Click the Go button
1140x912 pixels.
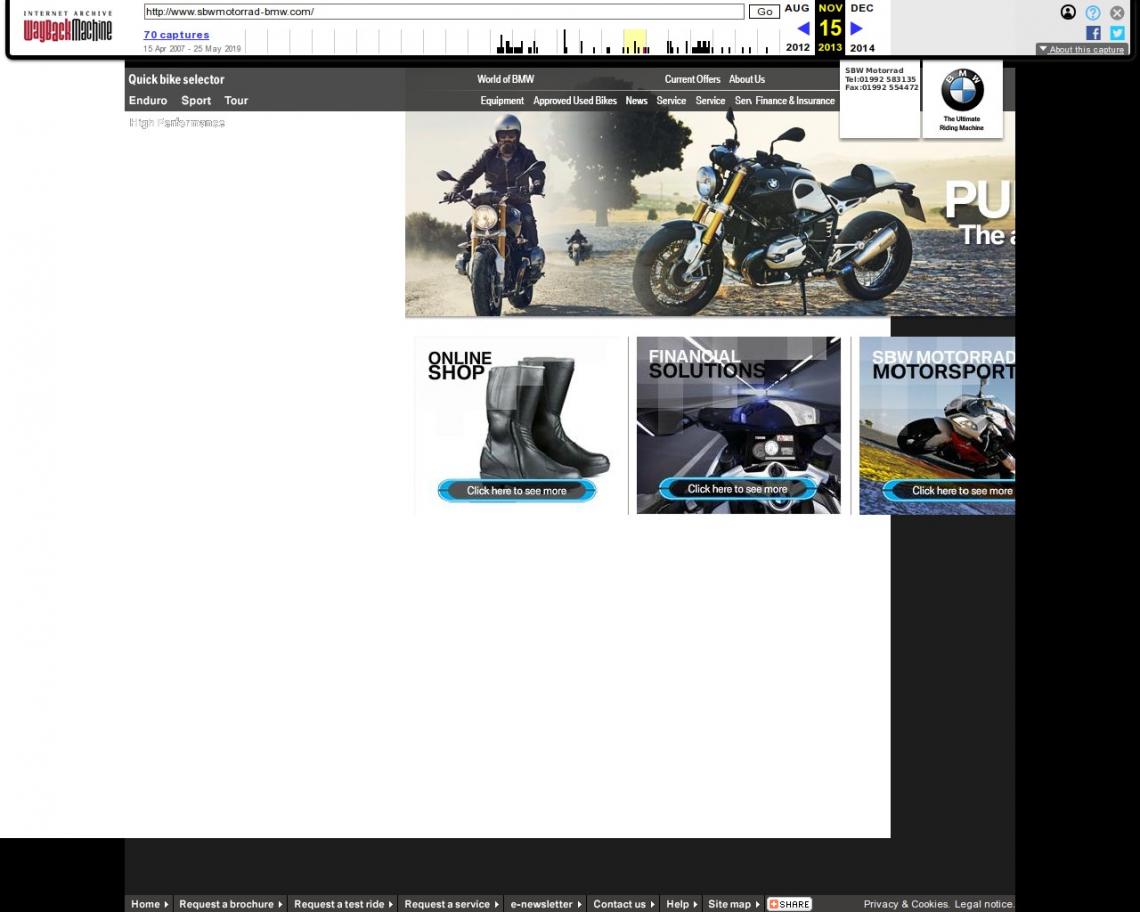pos(764,12)
